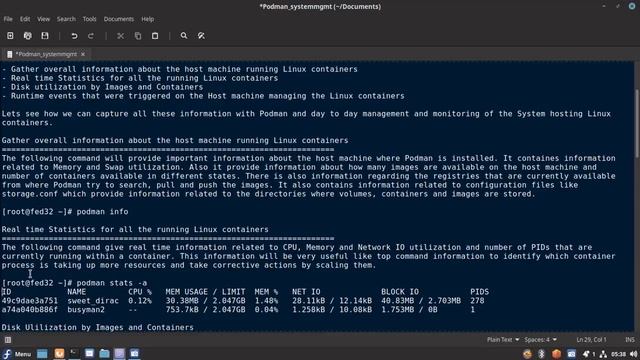Open the folder file manager taskbar icon
The width and height of the screenshot is (640, 360).
click(x=104, y=353)
